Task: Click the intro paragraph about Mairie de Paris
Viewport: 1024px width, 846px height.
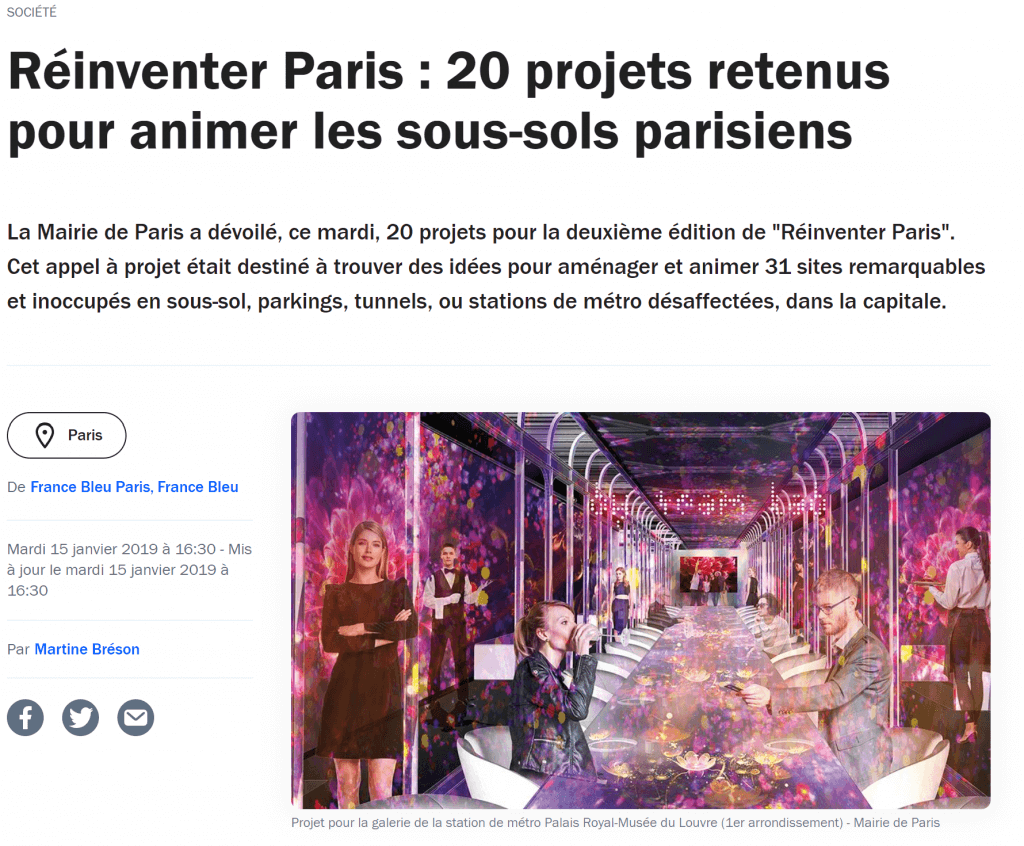Action: coord(496,267)
